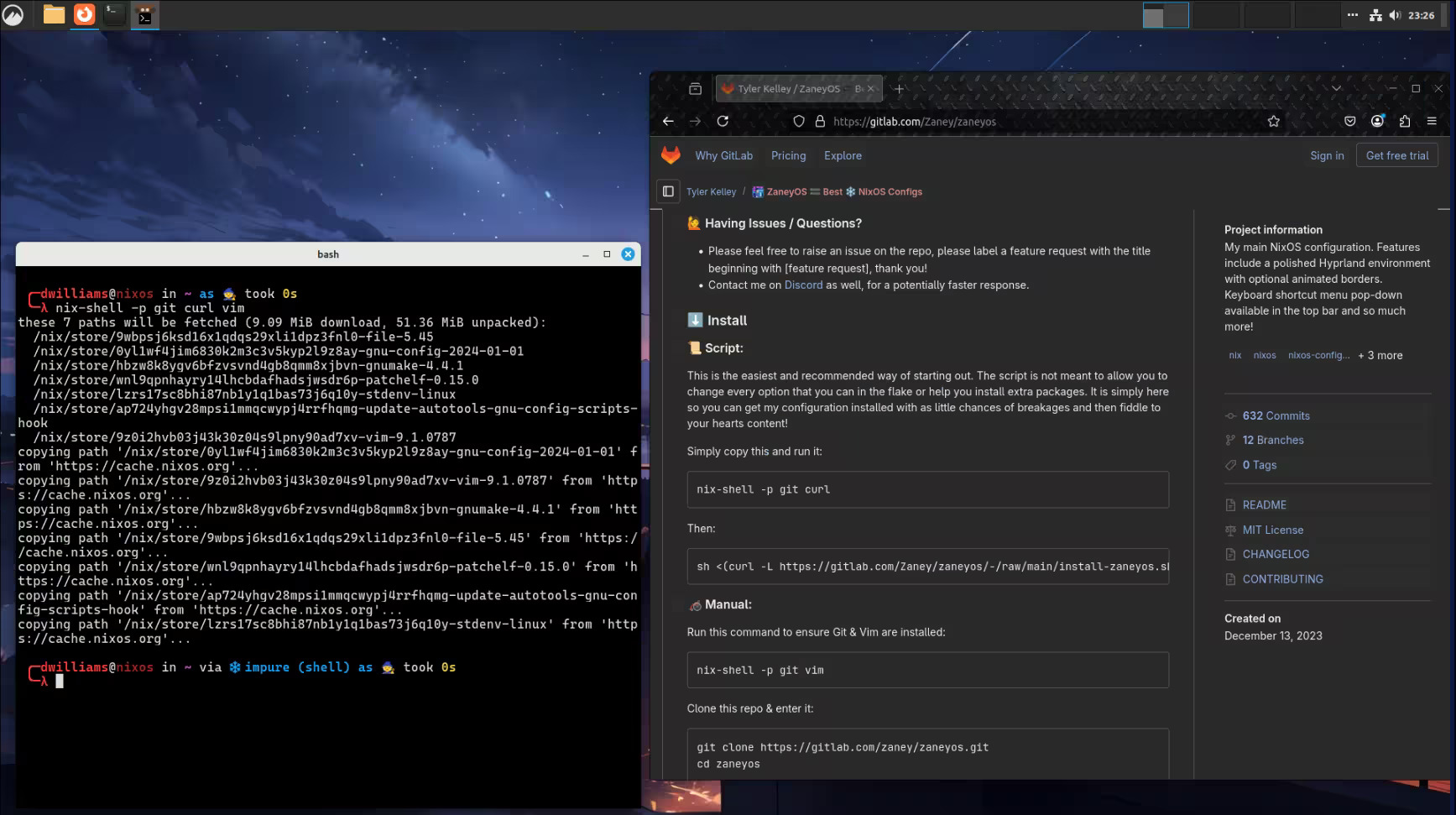This screenshot has height=815, width=1456.
Task: Click the GitLab fox logo
Action: coord(669,154)
